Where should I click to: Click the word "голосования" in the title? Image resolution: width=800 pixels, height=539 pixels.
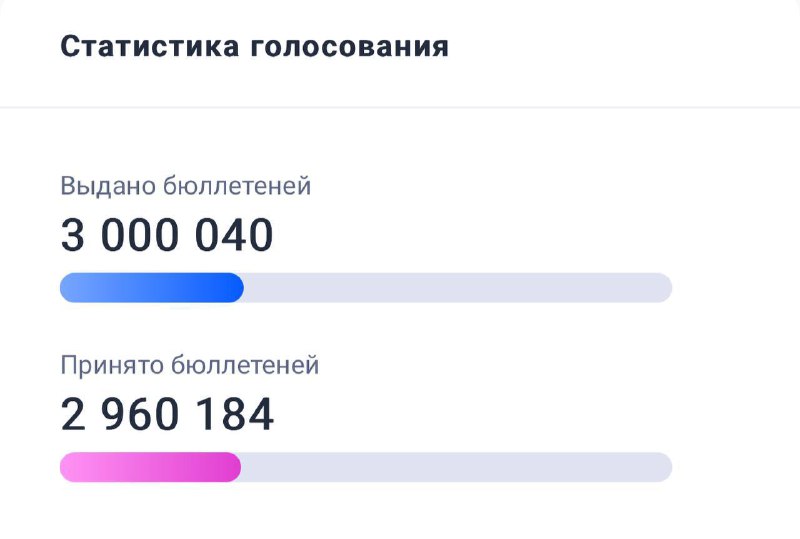(x=349, y=47)
